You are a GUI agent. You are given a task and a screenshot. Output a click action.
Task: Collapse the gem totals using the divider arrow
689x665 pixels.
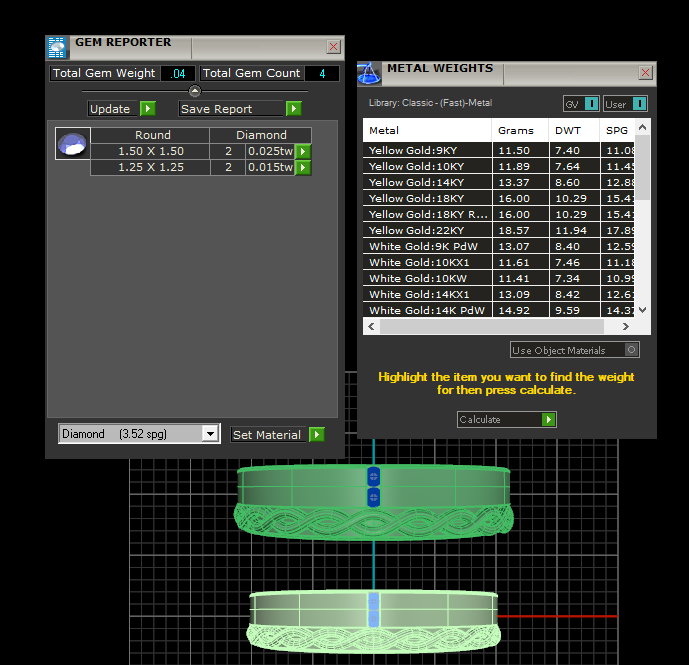(x=195, y=91)
